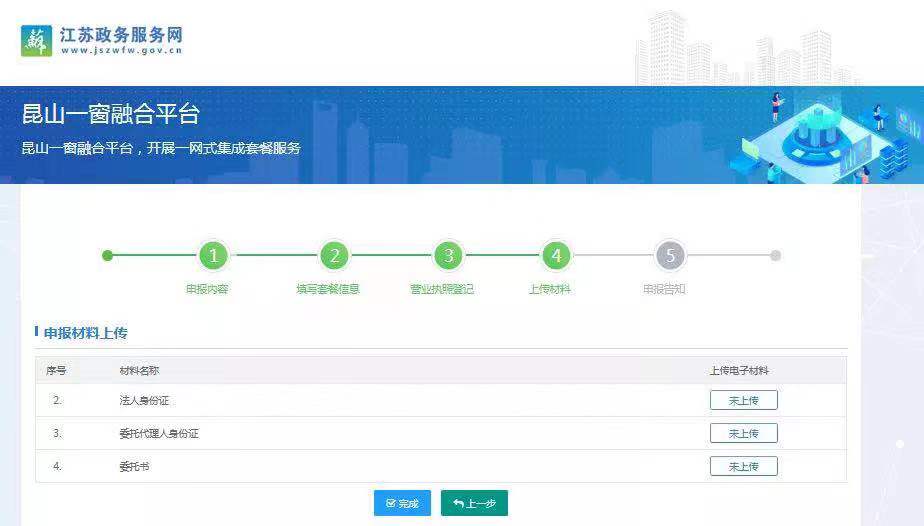Click 未上传 button in the 委托书 row
This screenshot has width=924, height=526.
tap(743, 466)
